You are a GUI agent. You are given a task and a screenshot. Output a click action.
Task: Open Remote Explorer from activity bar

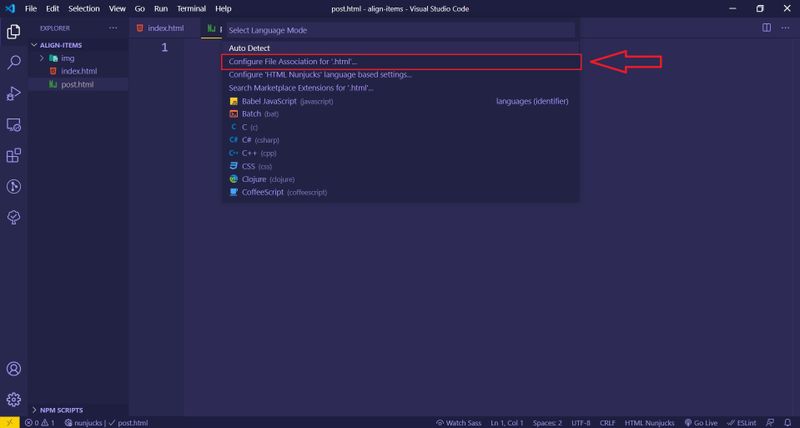click(x=14, y=125)
